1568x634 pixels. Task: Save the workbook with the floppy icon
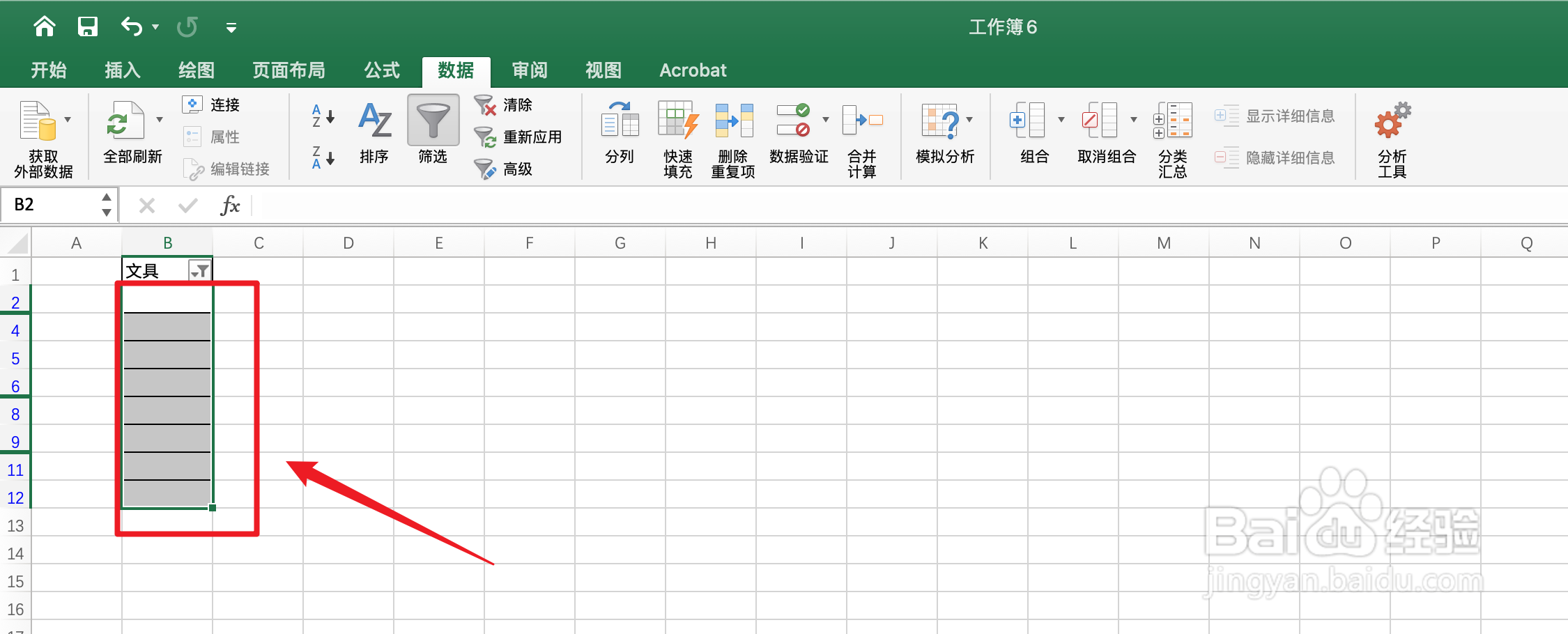pyautogui.click(x=88, y=26)
